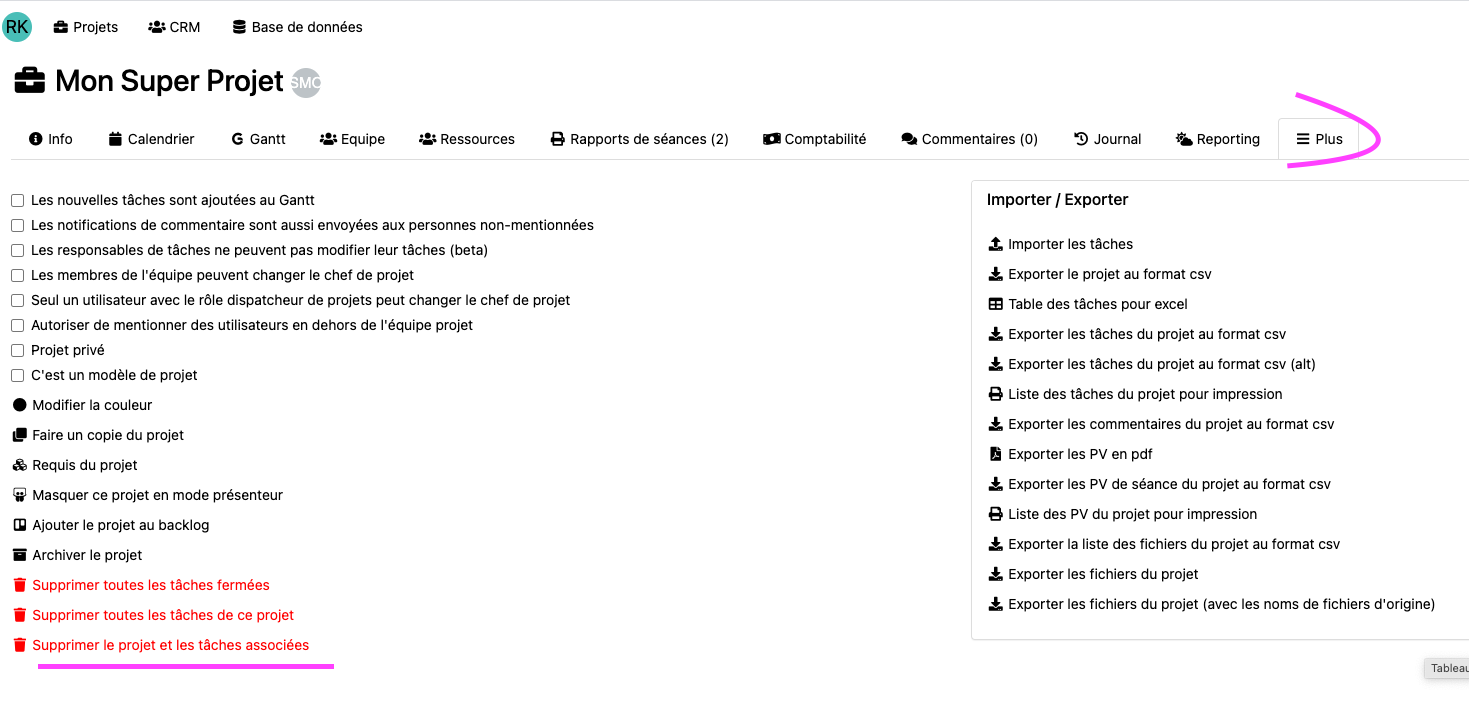
Task: Click the copy icon beside Faire un copie du projet
Action: click(x=19, y=435)
